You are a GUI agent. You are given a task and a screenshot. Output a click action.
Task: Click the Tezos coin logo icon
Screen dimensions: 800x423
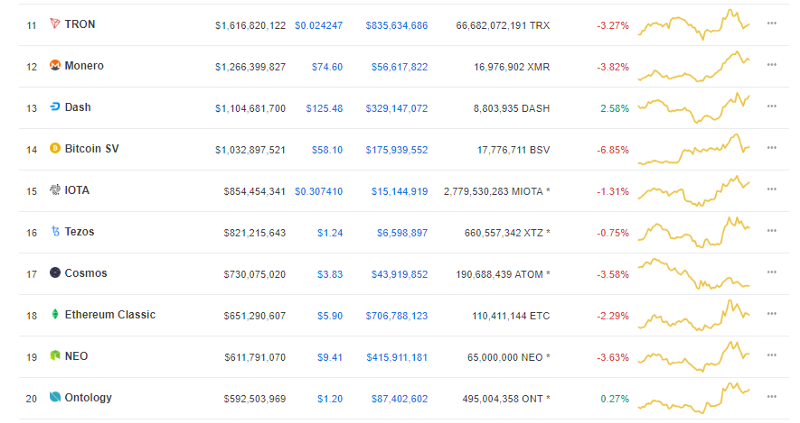click(55, 231)
